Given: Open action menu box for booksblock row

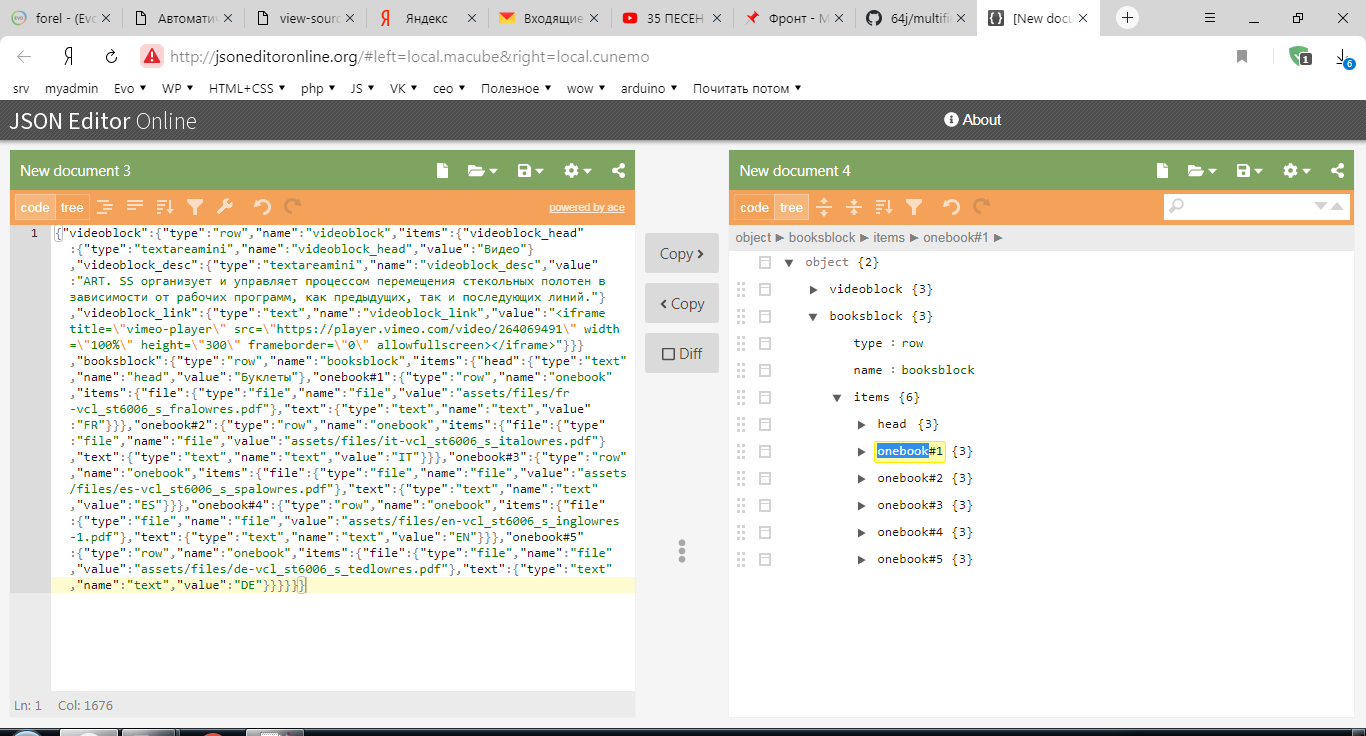Looking at the screenshot, I should [765, 316].
